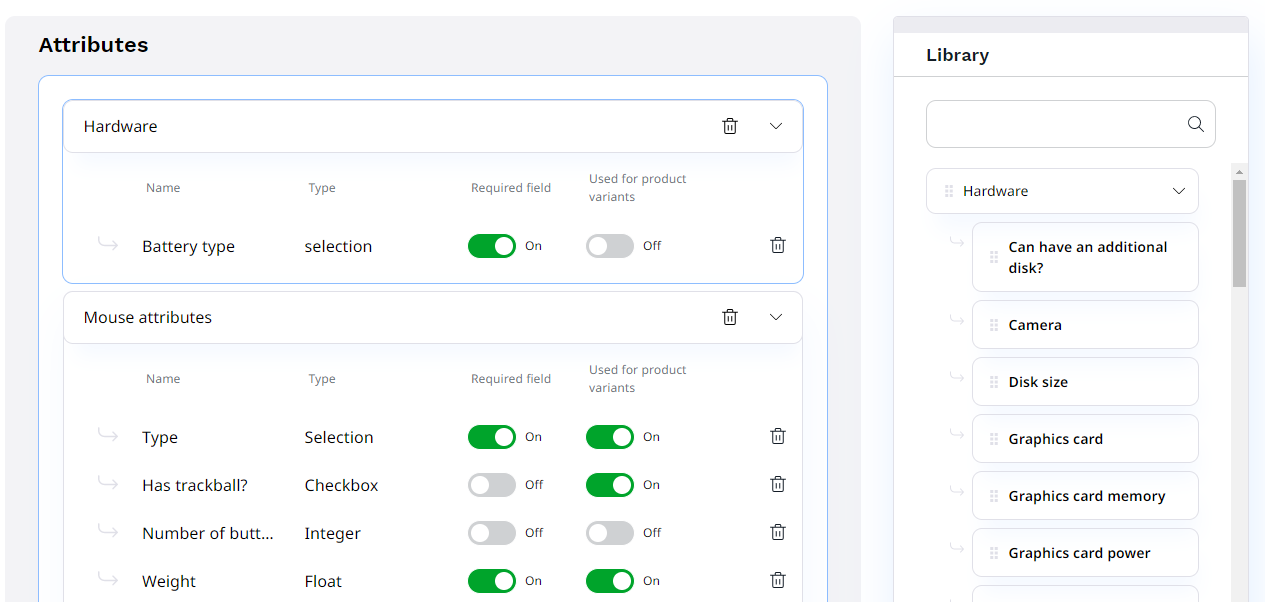Disable product variants for Weight
This screenshot has height=602, width=1265.
pyautogui.click(x=610, y=581)
